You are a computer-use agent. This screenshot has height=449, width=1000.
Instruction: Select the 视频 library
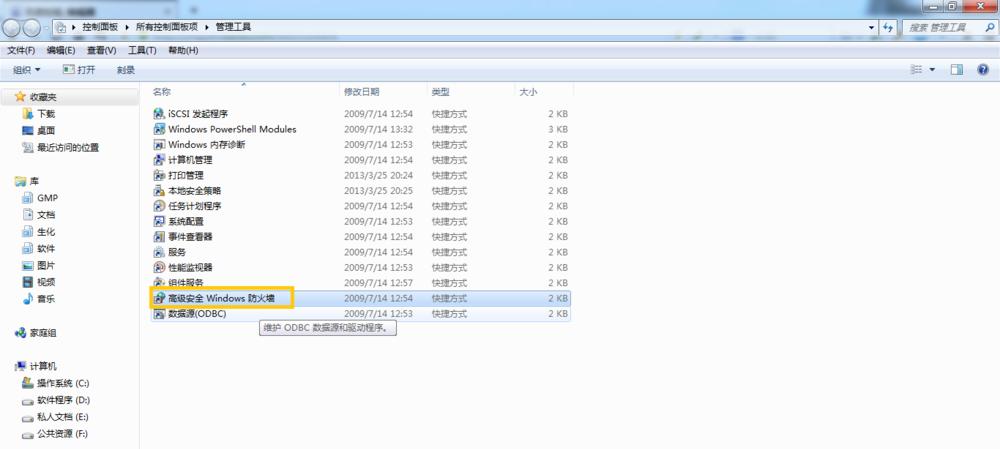click(46, 282)
